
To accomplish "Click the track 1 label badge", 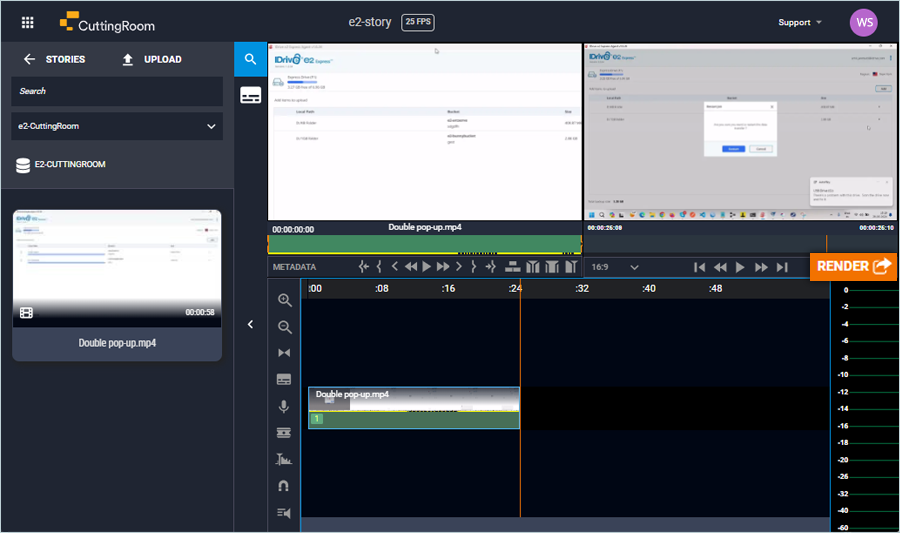I will pos(316,419).
